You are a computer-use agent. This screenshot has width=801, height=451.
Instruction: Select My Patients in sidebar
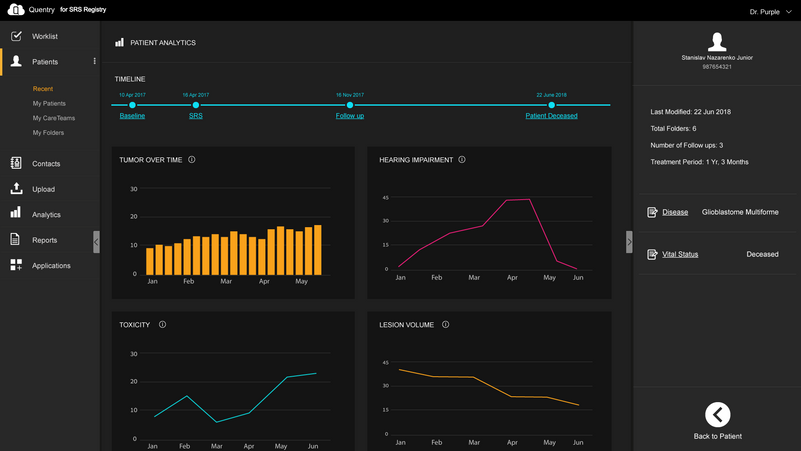pos(49,103)
